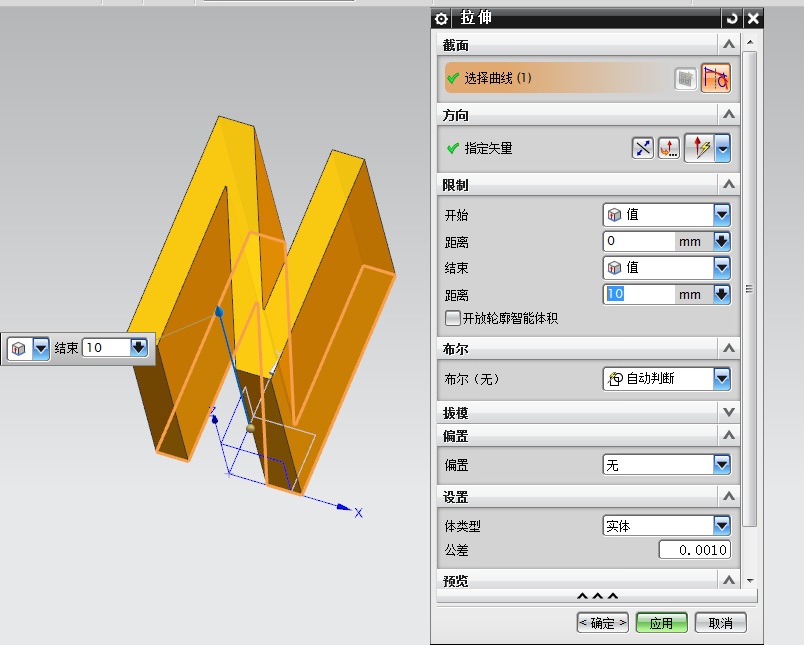Screen dimensions: 804x645
Task: Open the 偏置 dropdown showing 无
Action: pos(667,465)
